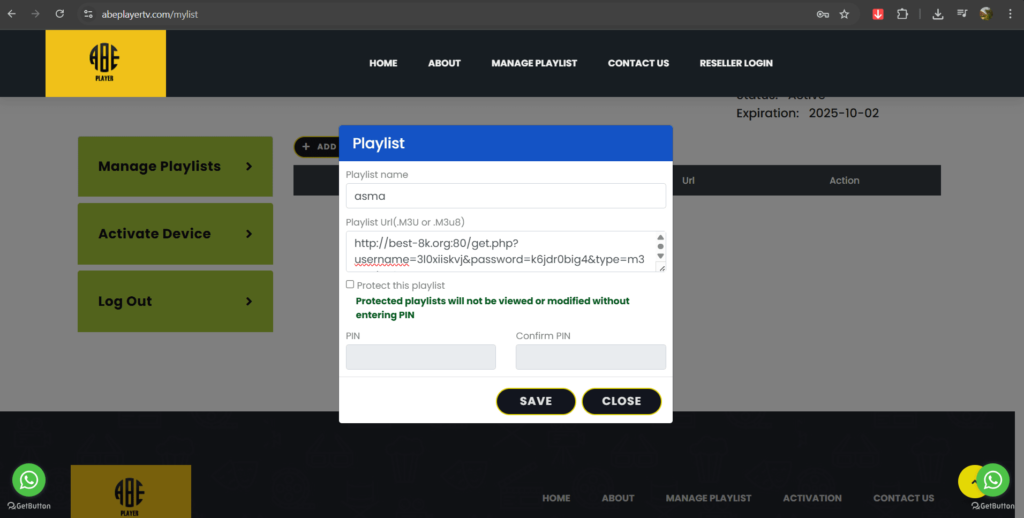The height and width of the screenshot is (518, 1024).
Task: Click GetButton label bottom right
Action: click(x=993, y=506)
